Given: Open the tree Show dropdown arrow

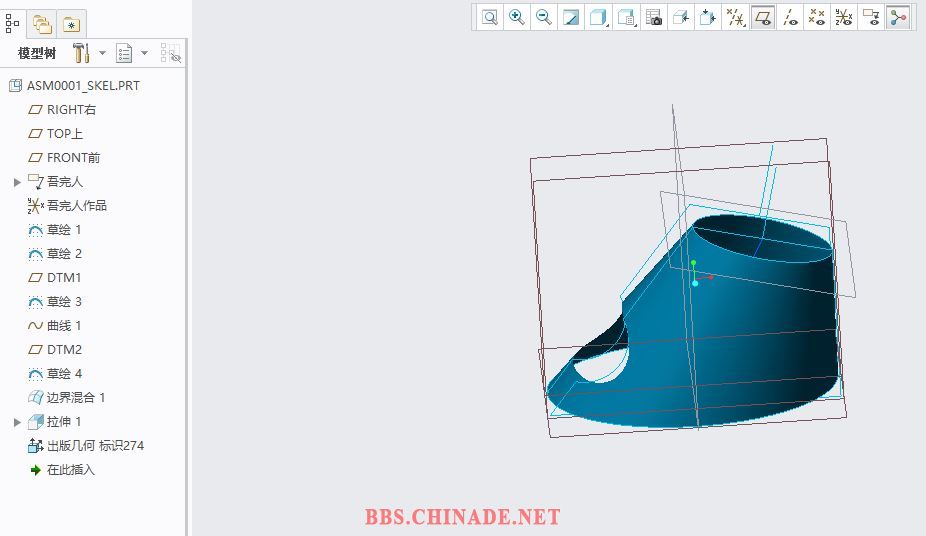Looking at the screenshot, I should click(x=144, y=53).
